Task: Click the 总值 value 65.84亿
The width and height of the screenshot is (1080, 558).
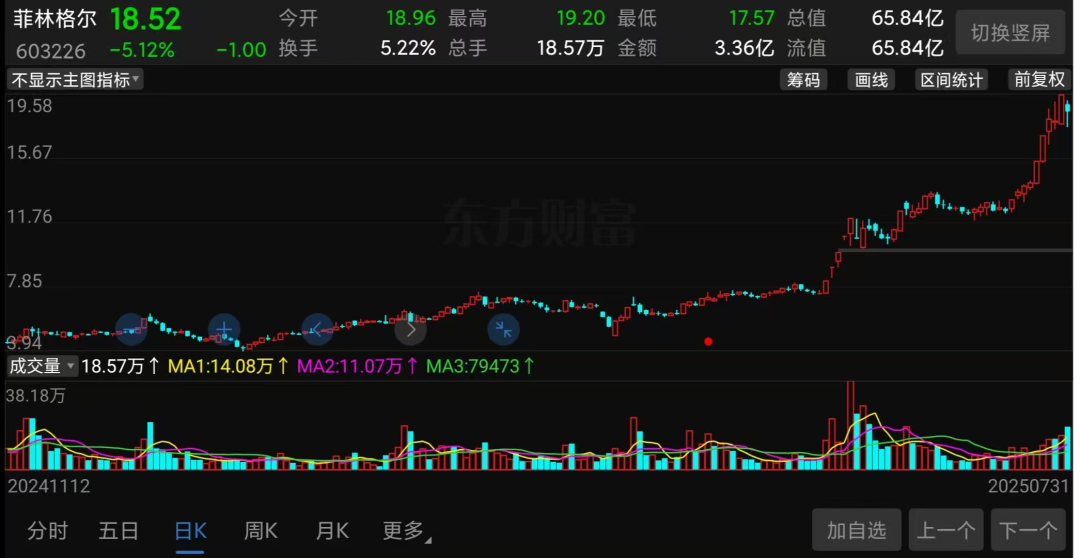Action: point(908,18)
